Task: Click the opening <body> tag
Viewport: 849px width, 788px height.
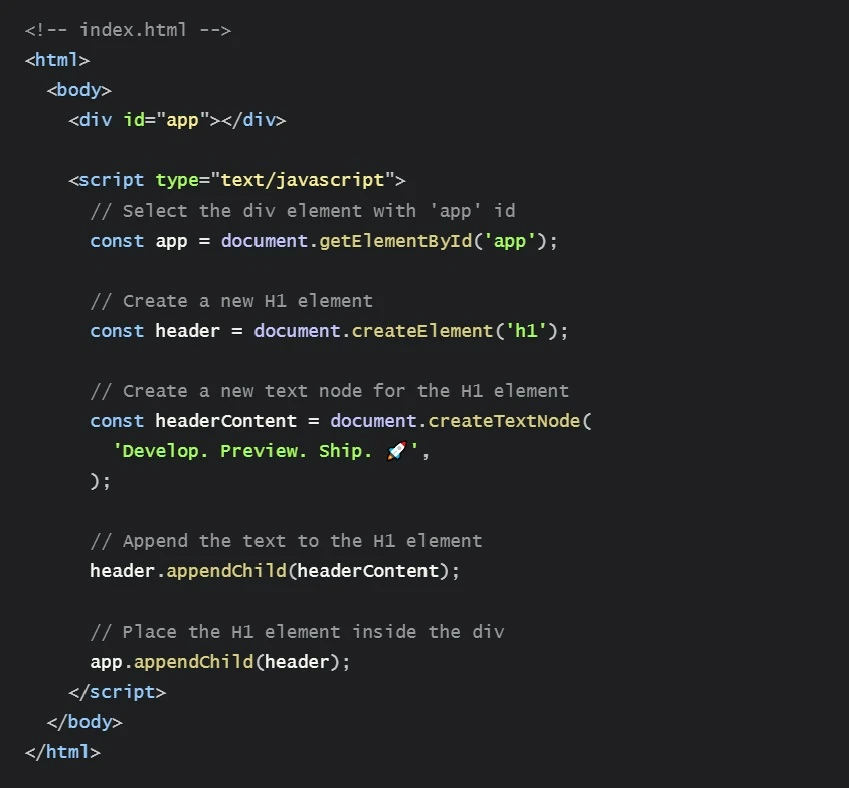Action: (x=79, y=90)
